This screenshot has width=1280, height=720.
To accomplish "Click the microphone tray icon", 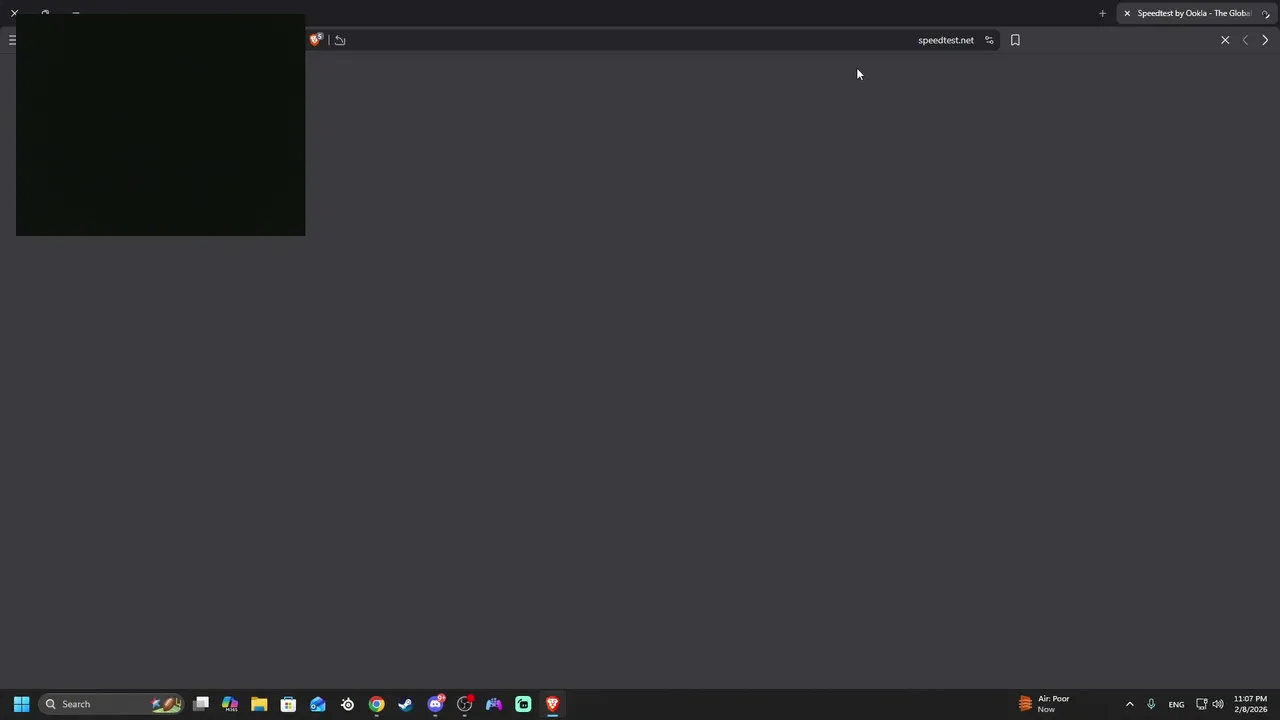I will click(1151, 704).
